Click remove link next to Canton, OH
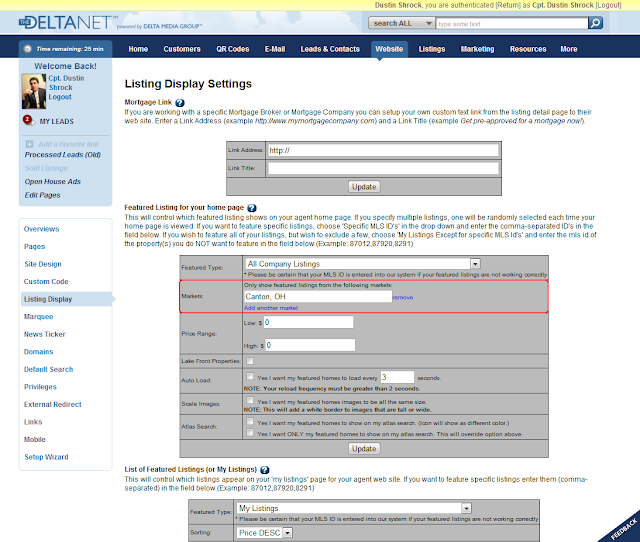640x542 pixels. coord(403,298)
